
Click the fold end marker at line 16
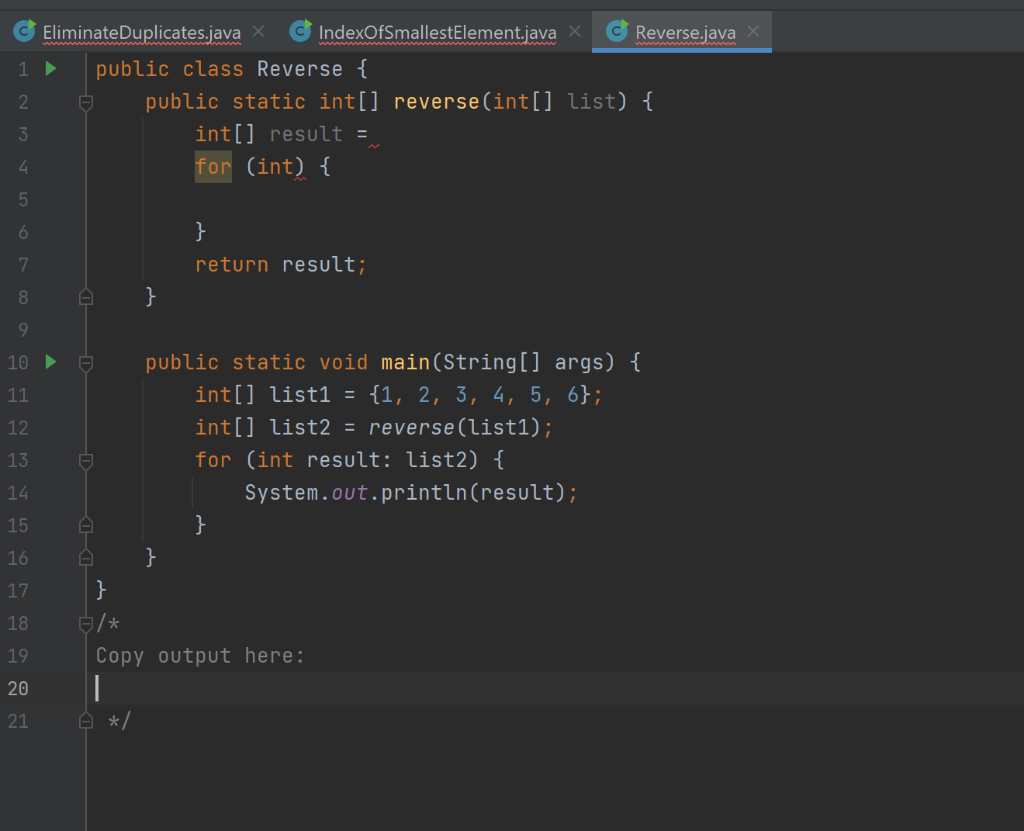click(86, 558)
